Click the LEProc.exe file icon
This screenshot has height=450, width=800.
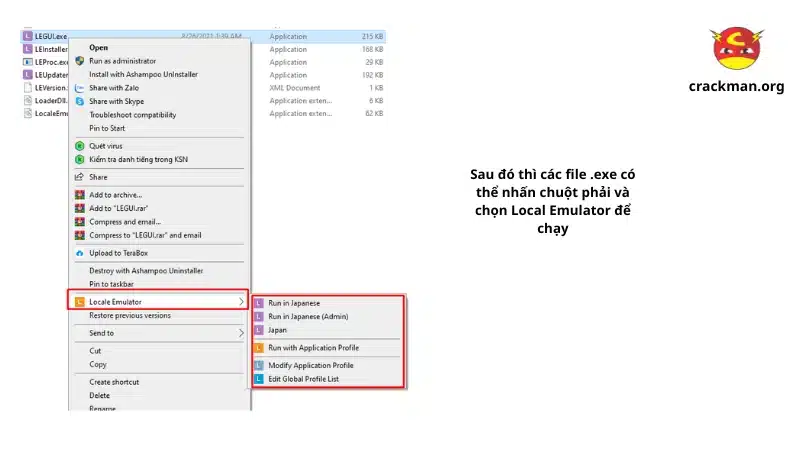pos(28,62)
